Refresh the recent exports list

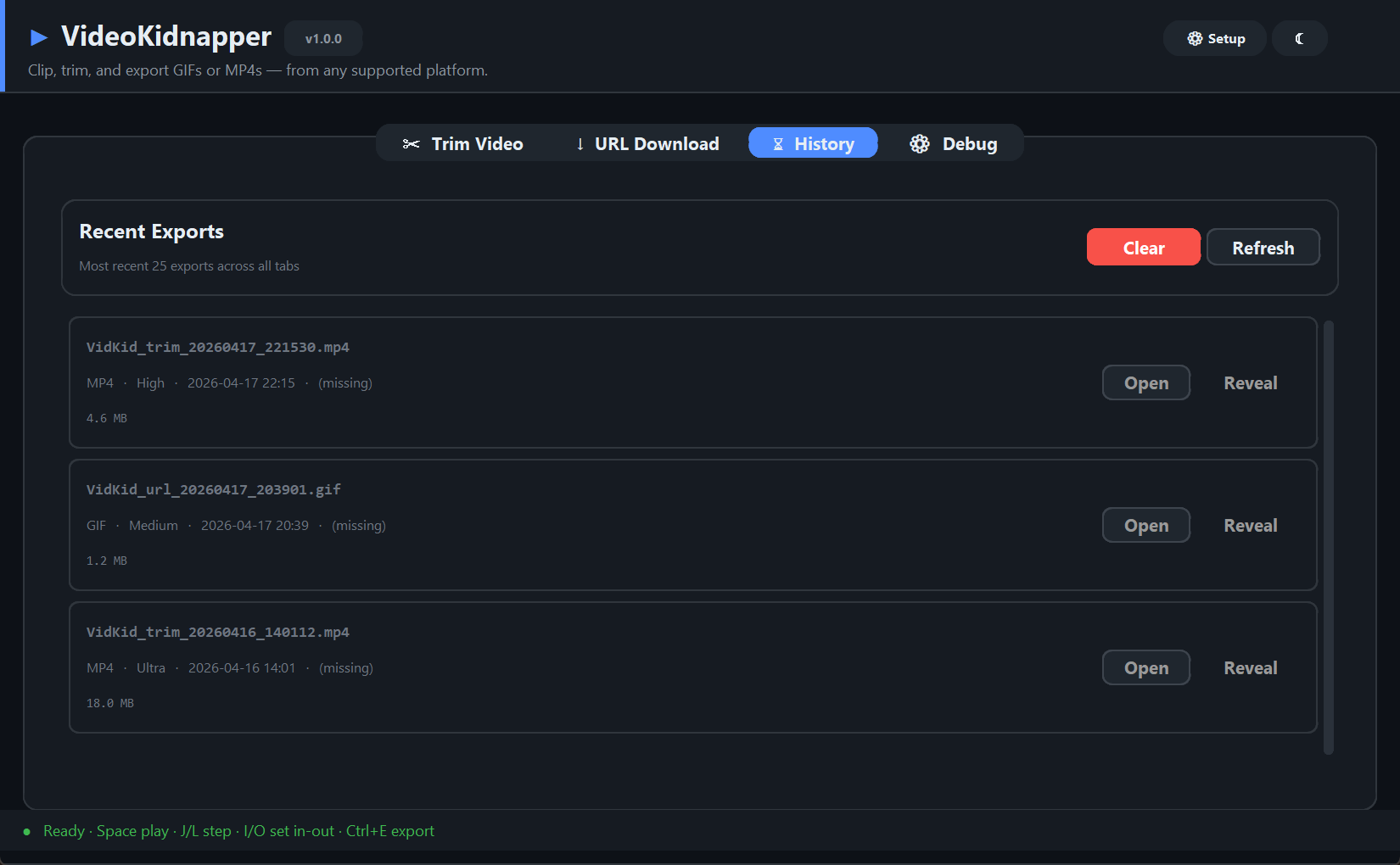coord(1263,247)
